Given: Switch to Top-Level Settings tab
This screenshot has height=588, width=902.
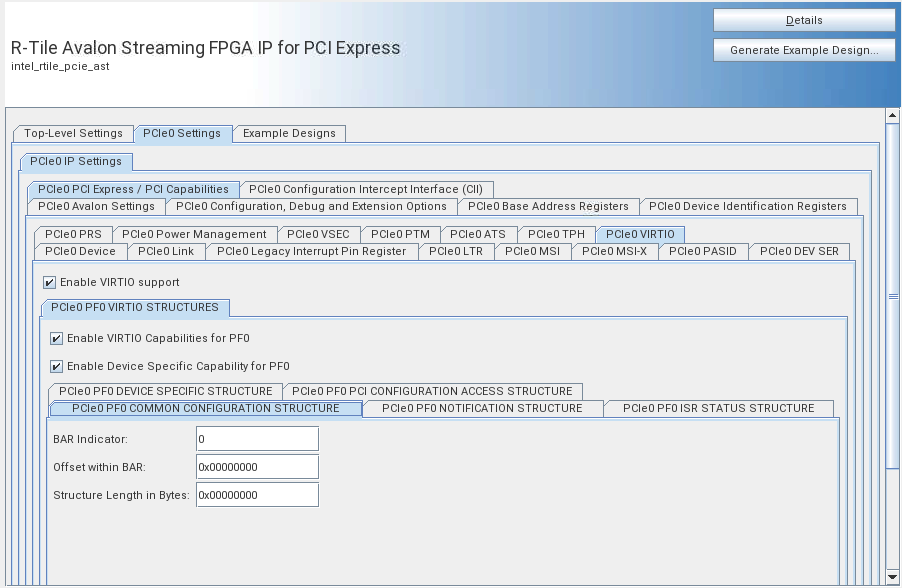Looking at the screenshot, I should click(x=73, y=133).
